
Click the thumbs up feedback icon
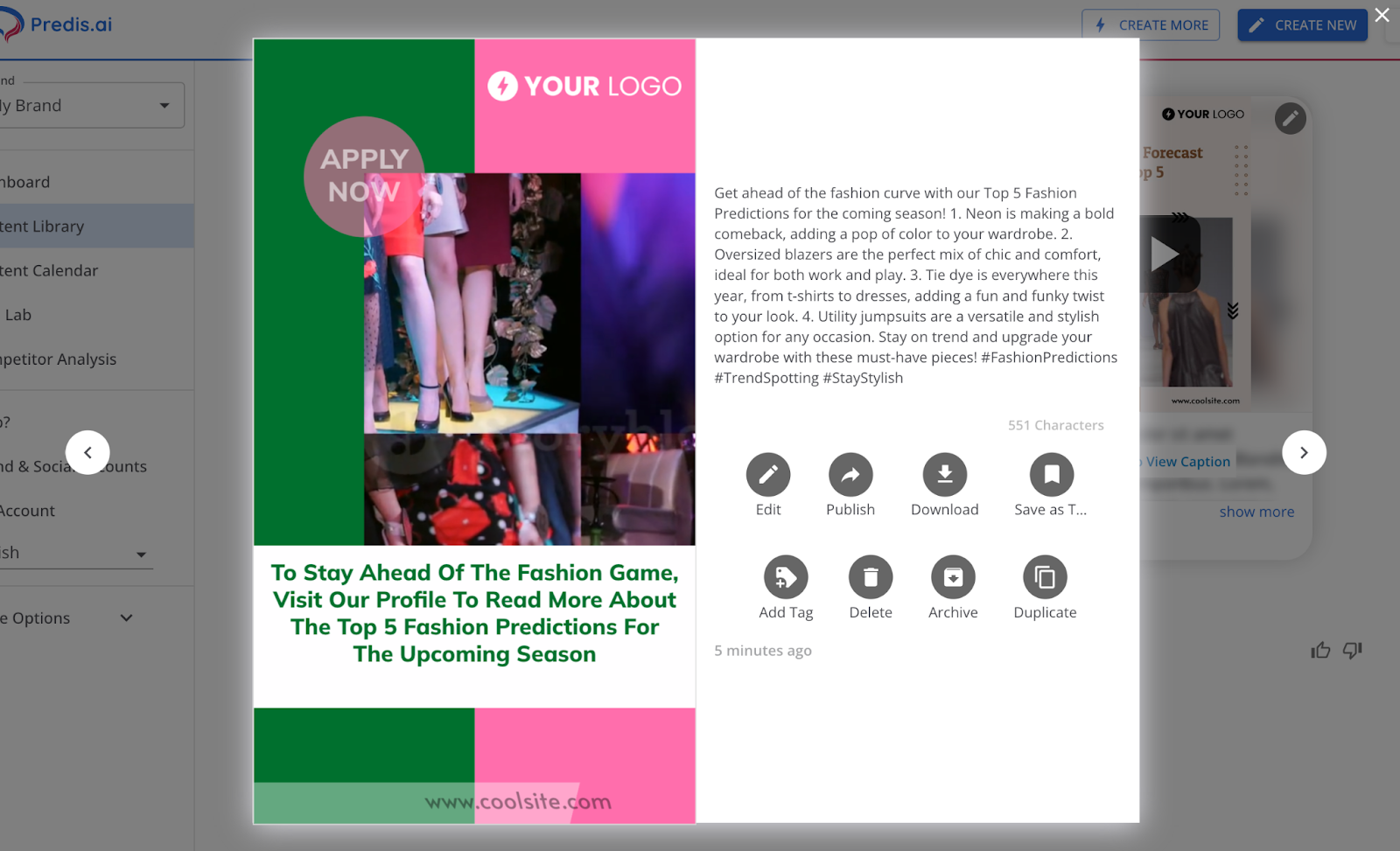(x=1320, y=650)
